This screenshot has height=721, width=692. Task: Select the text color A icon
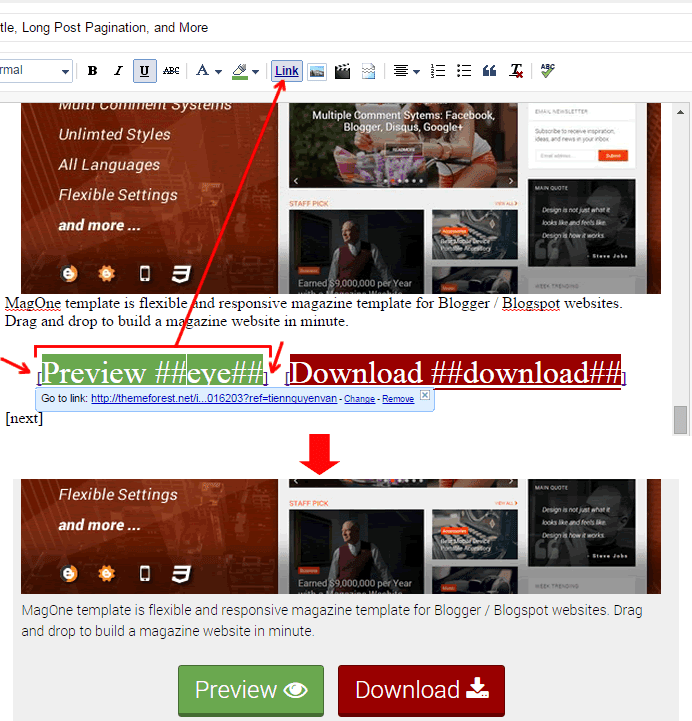tap(202, 70)
